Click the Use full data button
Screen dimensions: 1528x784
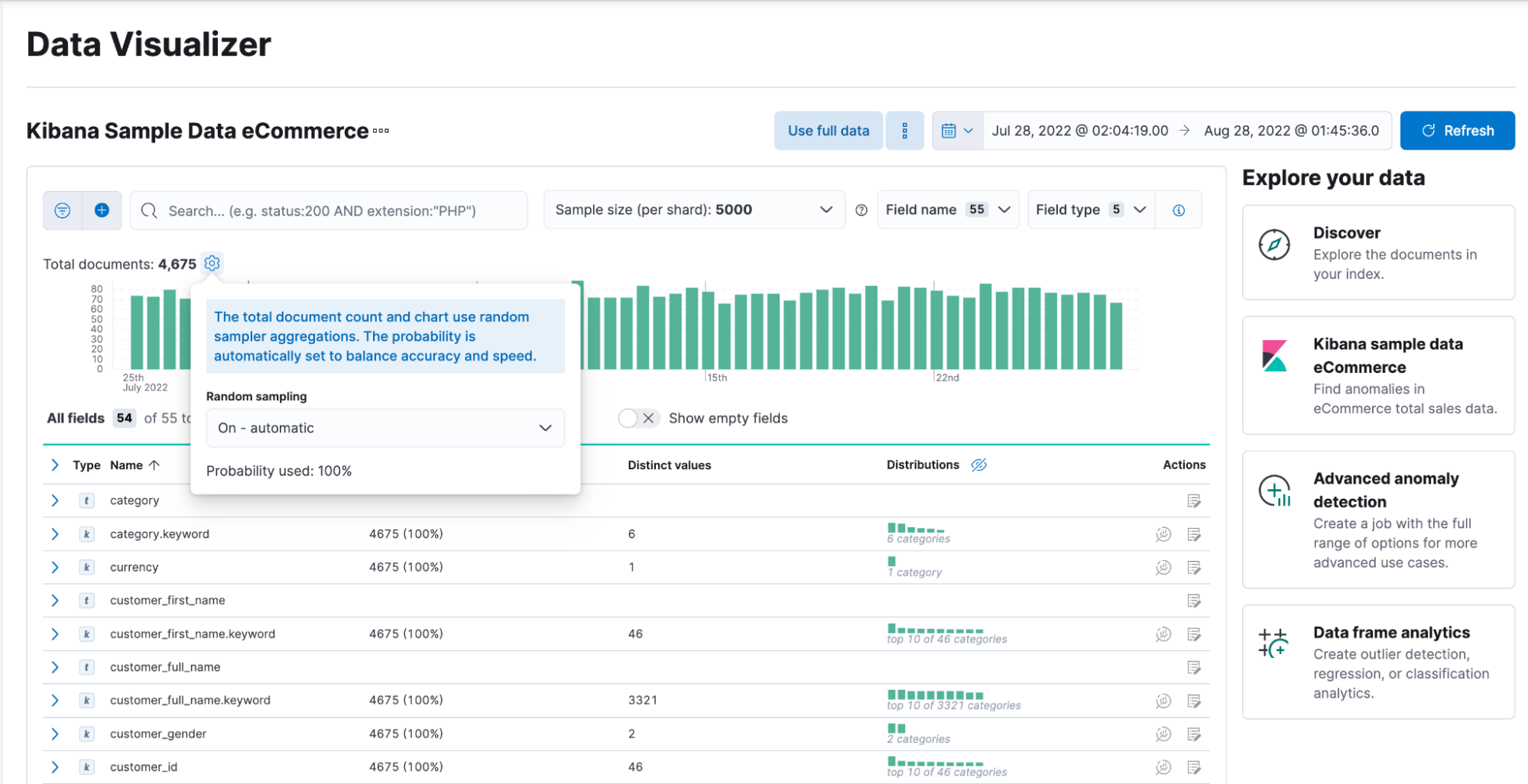828,130
